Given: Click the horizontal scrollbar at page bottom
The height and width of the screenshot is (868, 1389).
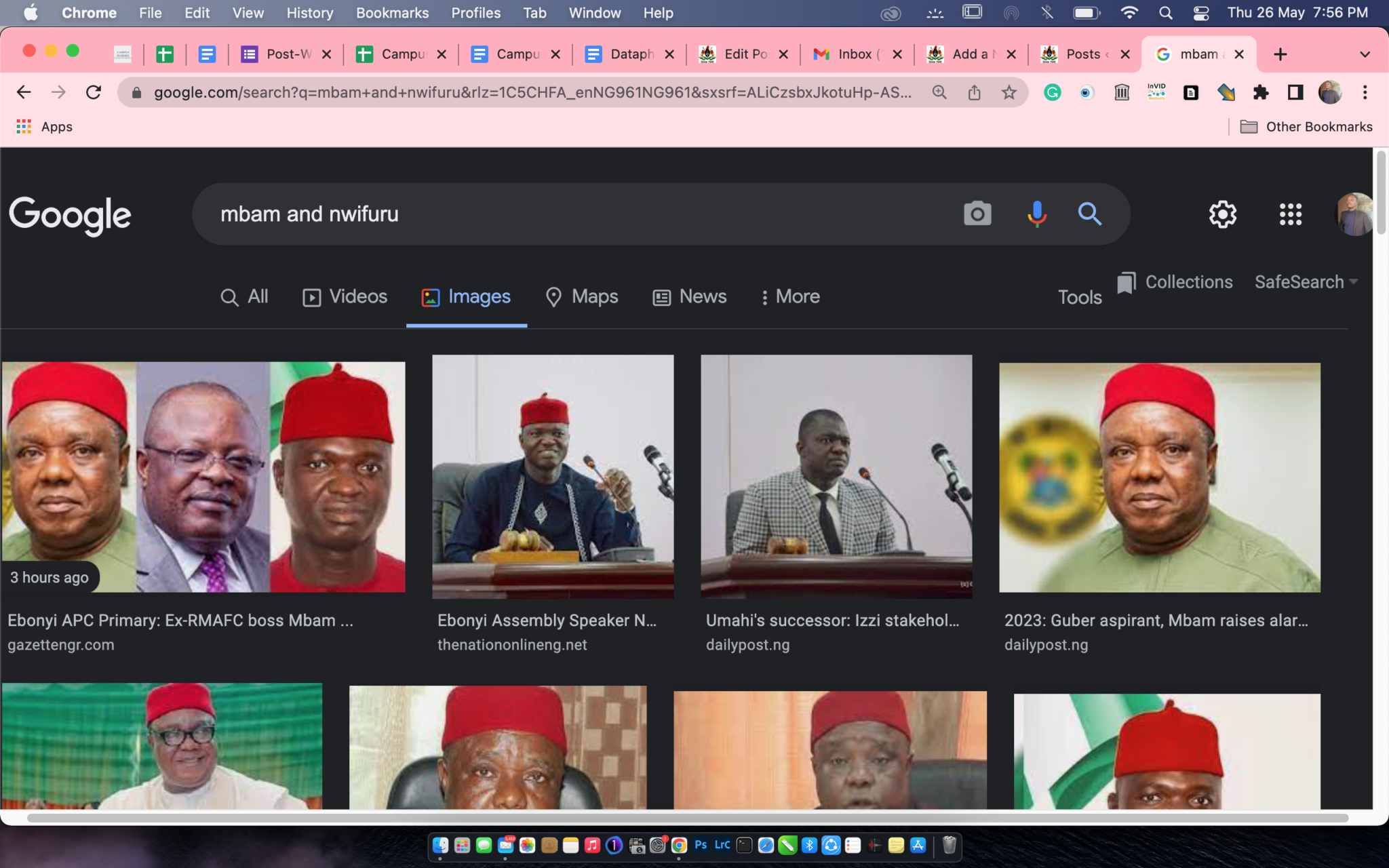Looking at the screenshot, I should coord(687,818).
